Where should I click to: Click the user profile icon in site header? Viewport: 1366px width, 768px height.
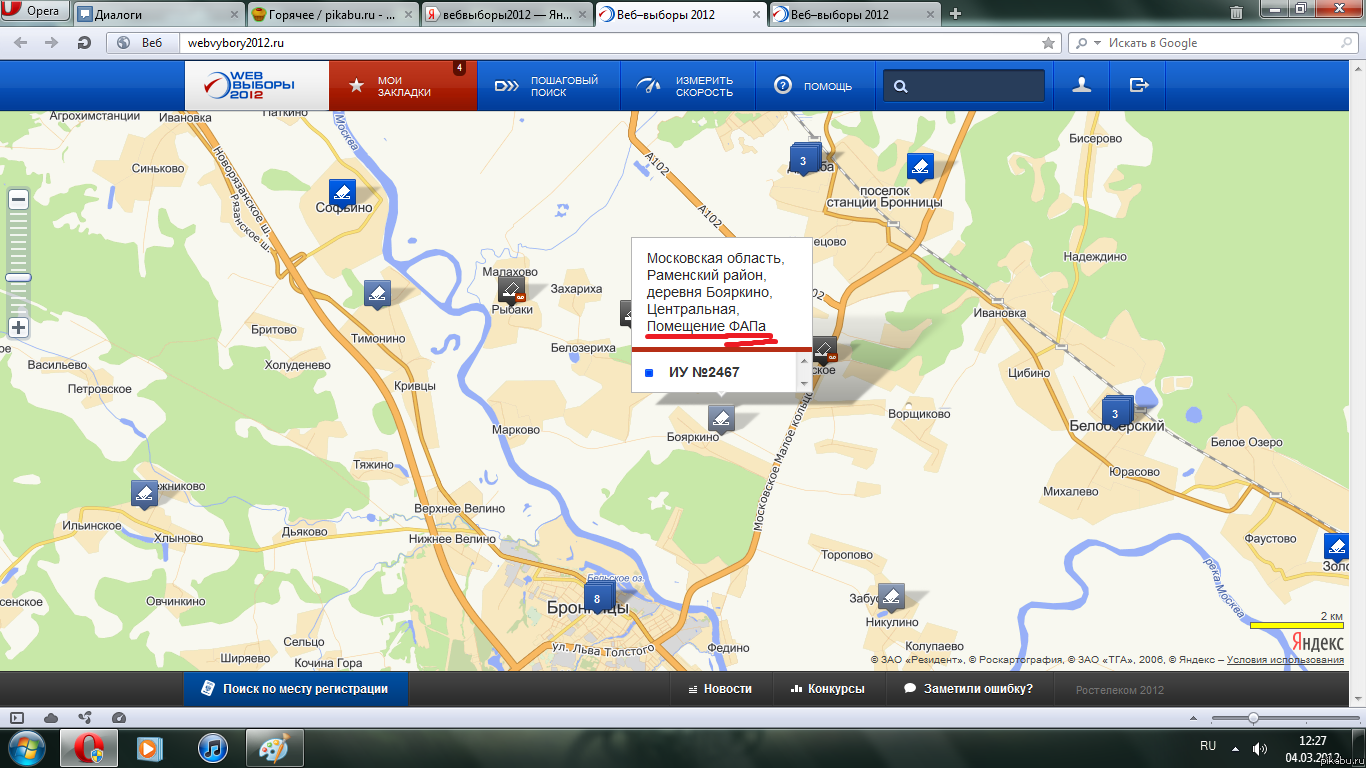coord(1081,86)
